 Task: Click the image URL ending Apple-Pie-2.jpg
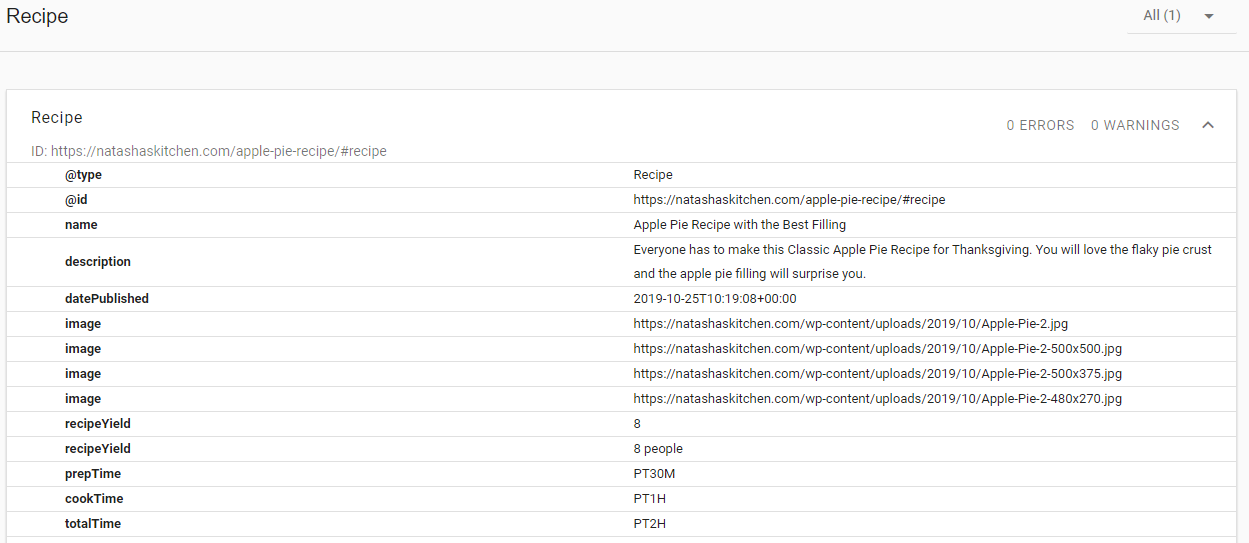click(851, 324)
